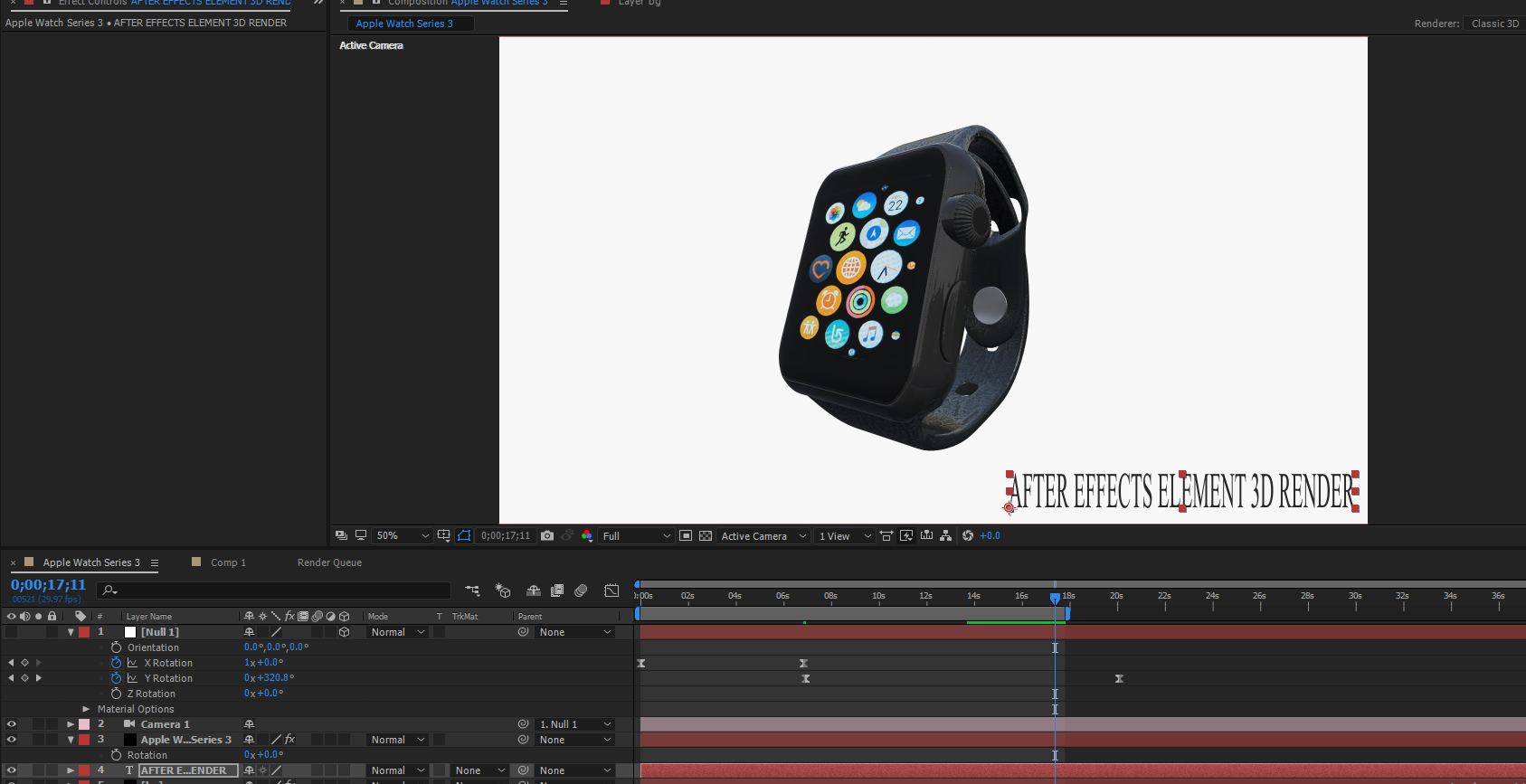Collapse the Apple W...Series 3 layer
Screen dimensions: 1526x784
(x=71, y=740)
